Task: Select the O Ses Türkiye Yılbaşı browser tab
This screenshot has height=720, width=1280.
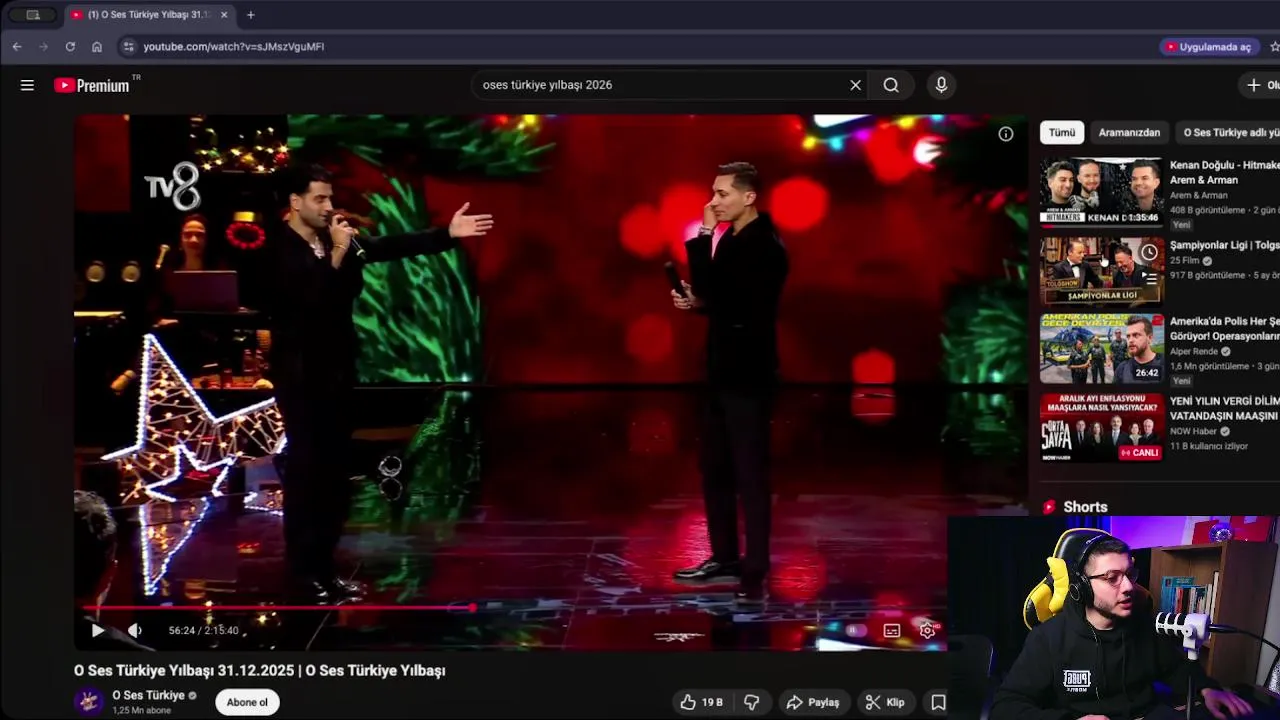Action: [x=150, y=15]
